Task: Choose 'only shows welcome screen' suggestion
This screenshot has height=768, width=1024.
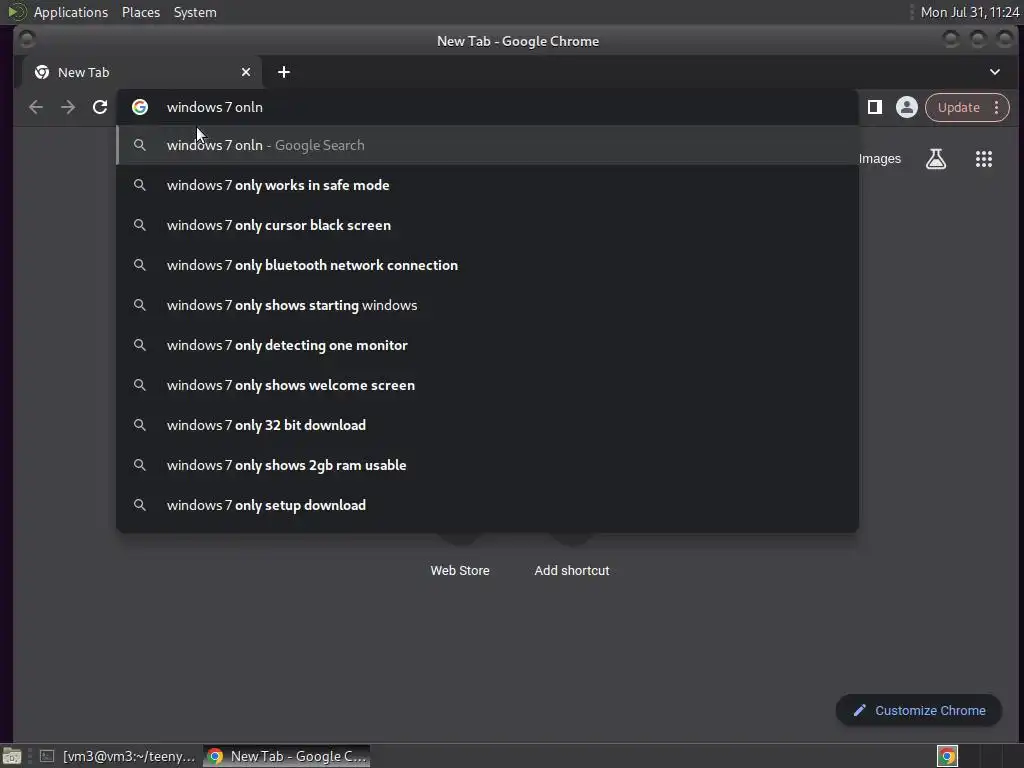Action: tap(487, 385)
